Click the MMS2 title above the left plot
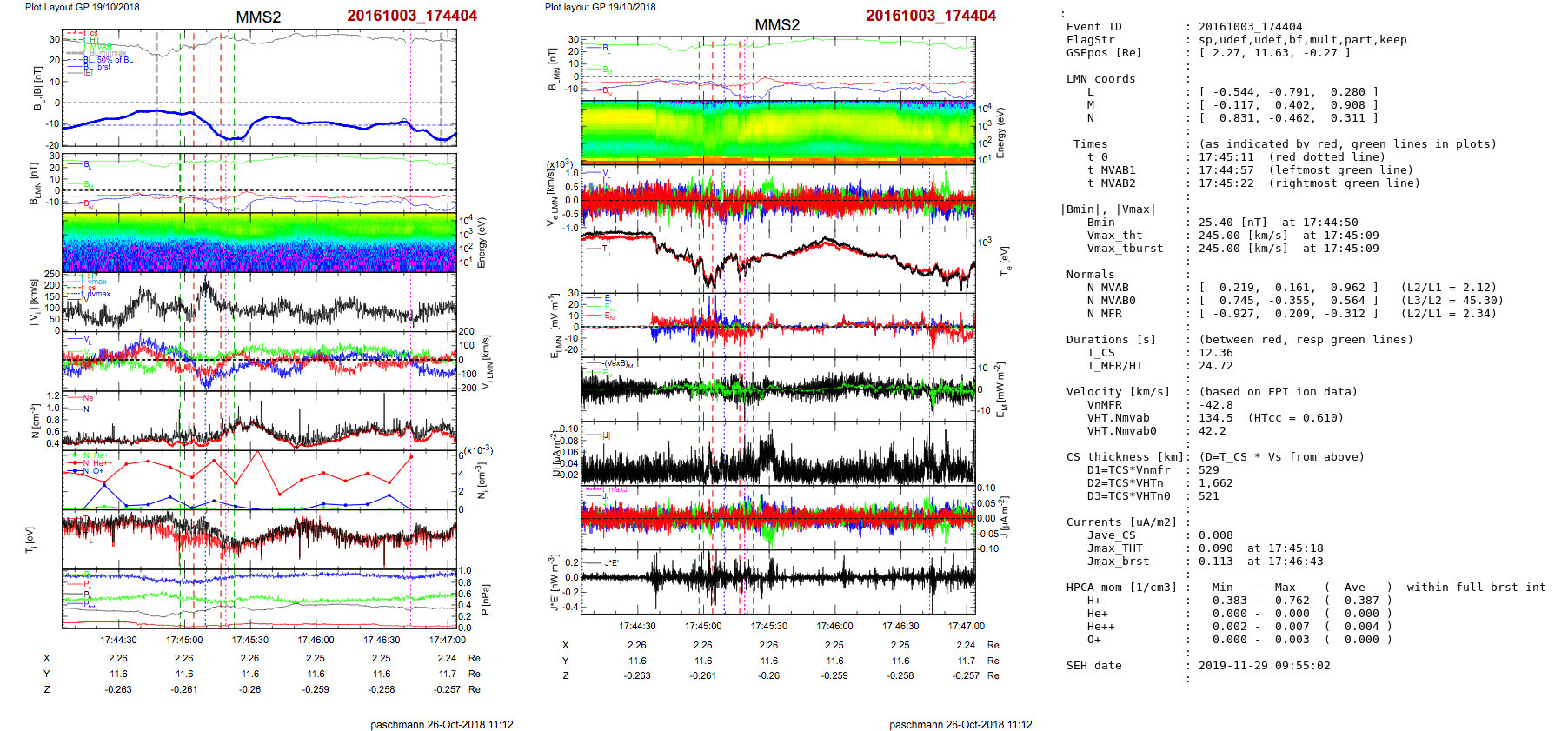The width and height of the screenshot is (1568, 731). (258, 17)
